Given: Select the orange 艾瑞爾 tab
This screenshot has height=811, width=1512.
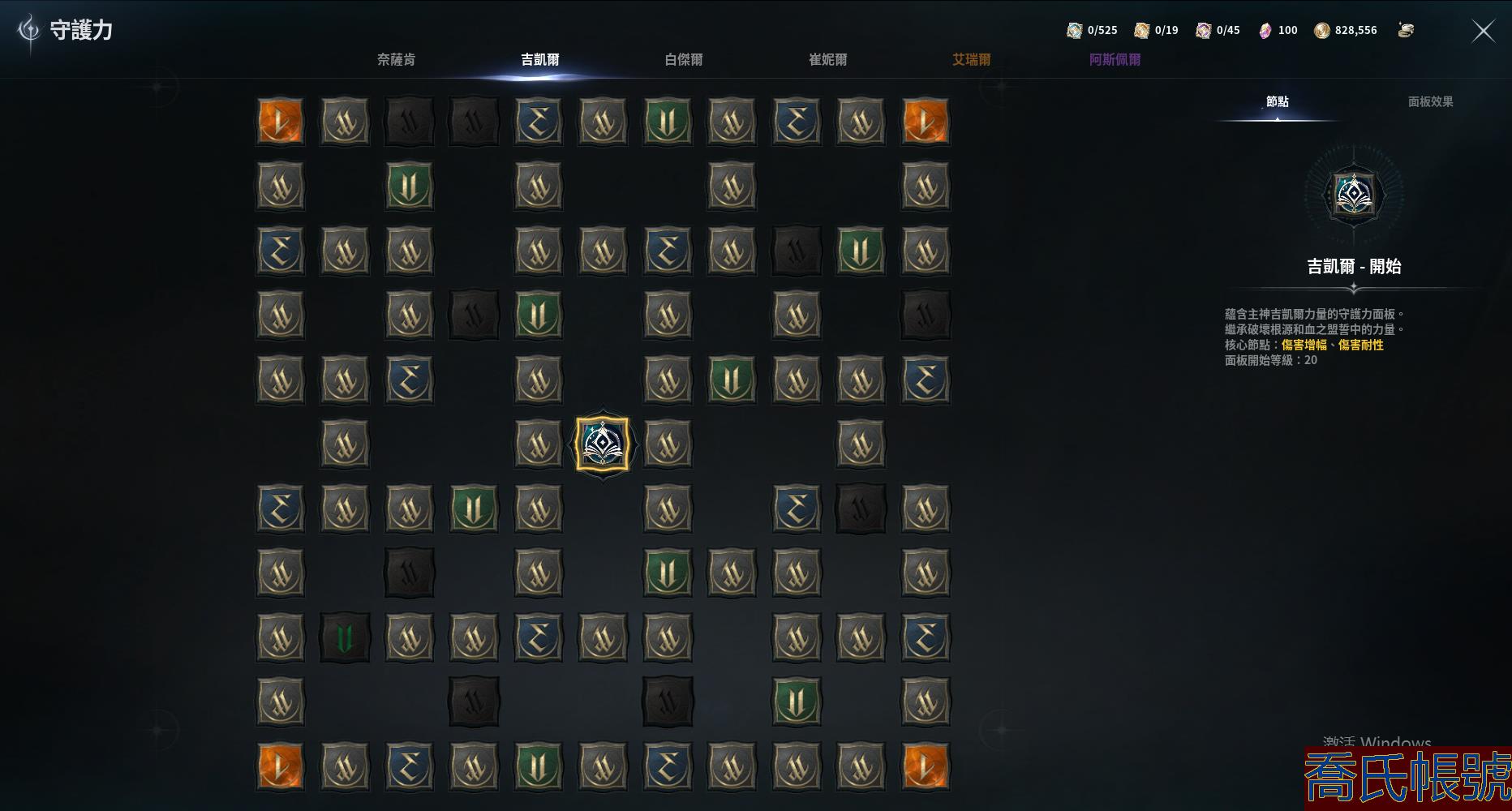Looking at the screenshot, I should pyautogui.click(x=972, y=59).
